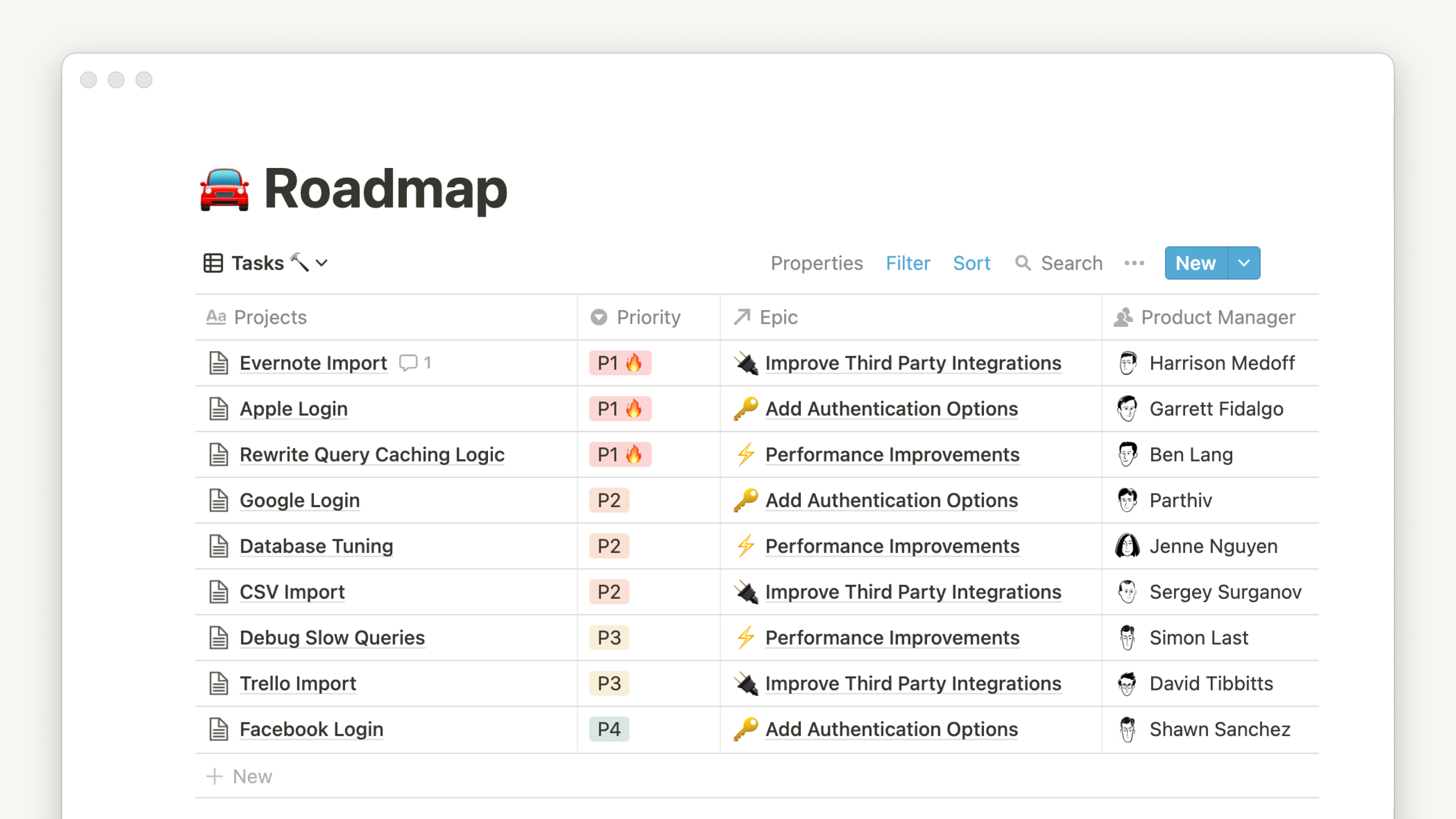Click the blue New button
The image size is (1456, 819).
1196,263
